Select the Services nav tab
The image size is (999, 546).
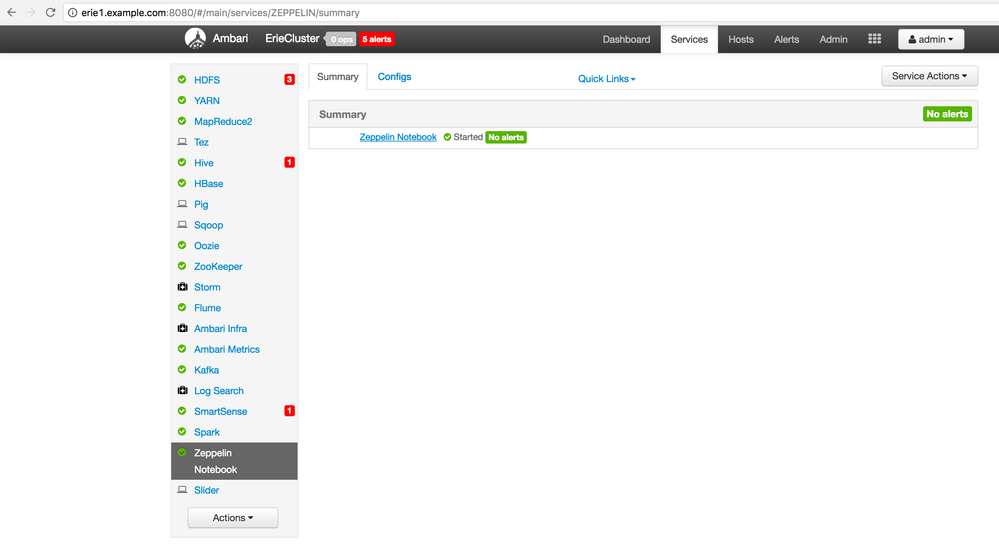[689, 40]
